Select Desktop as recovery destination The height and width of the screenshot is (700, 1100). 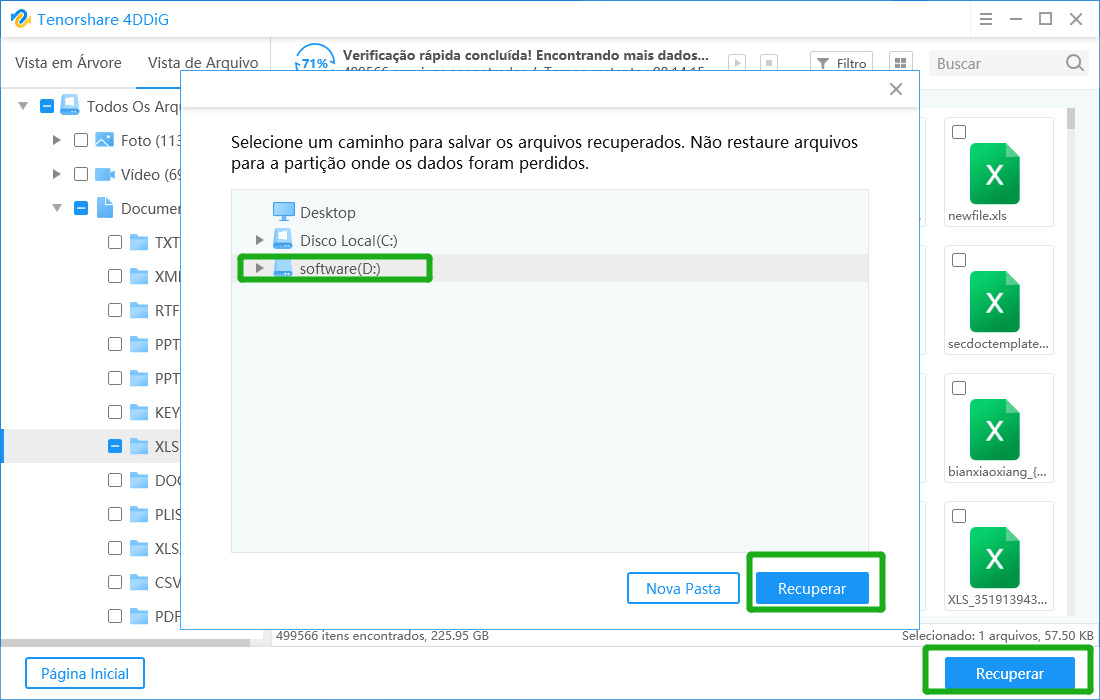(x=328, y=213)
